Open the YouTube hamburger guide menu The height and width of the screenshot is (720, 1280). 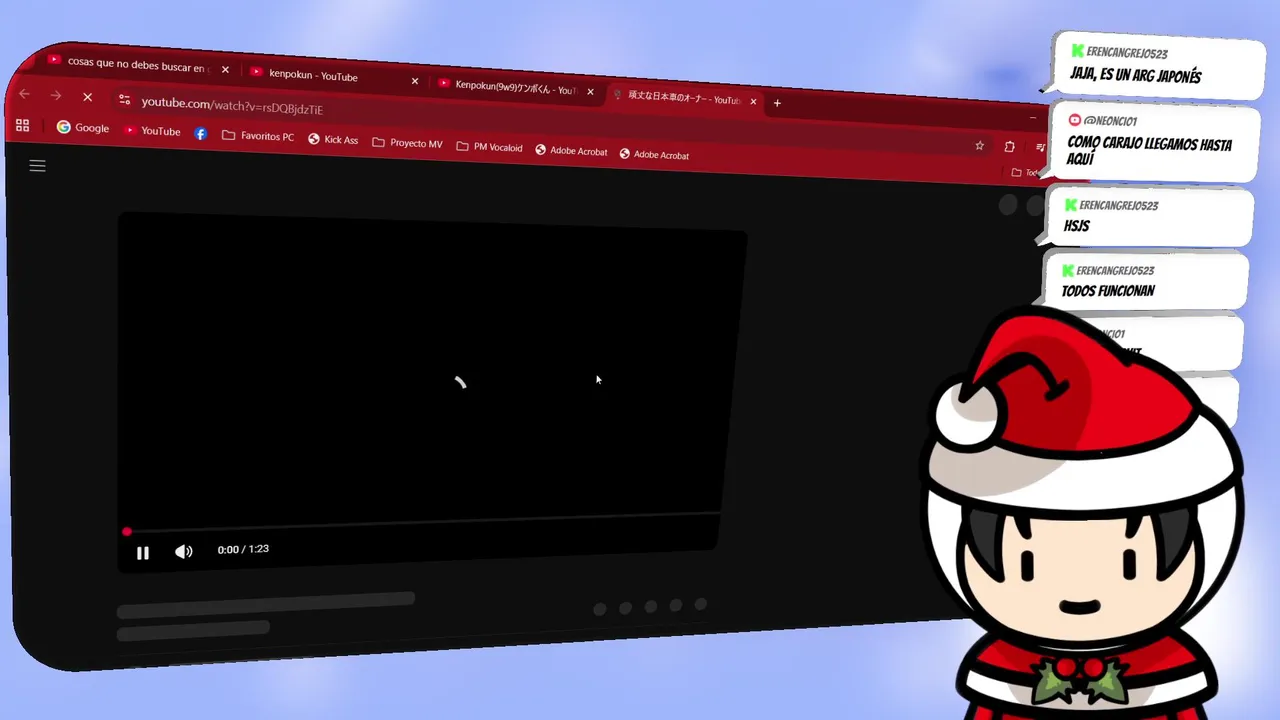tap(37, 166)
